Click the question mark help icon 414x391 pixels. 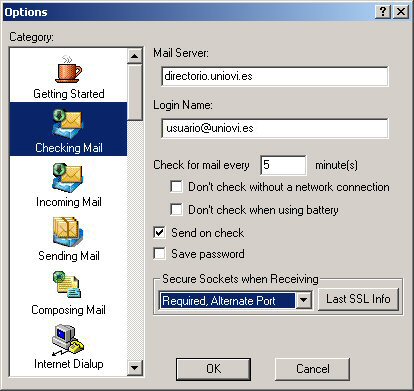(x=383, y=12)
